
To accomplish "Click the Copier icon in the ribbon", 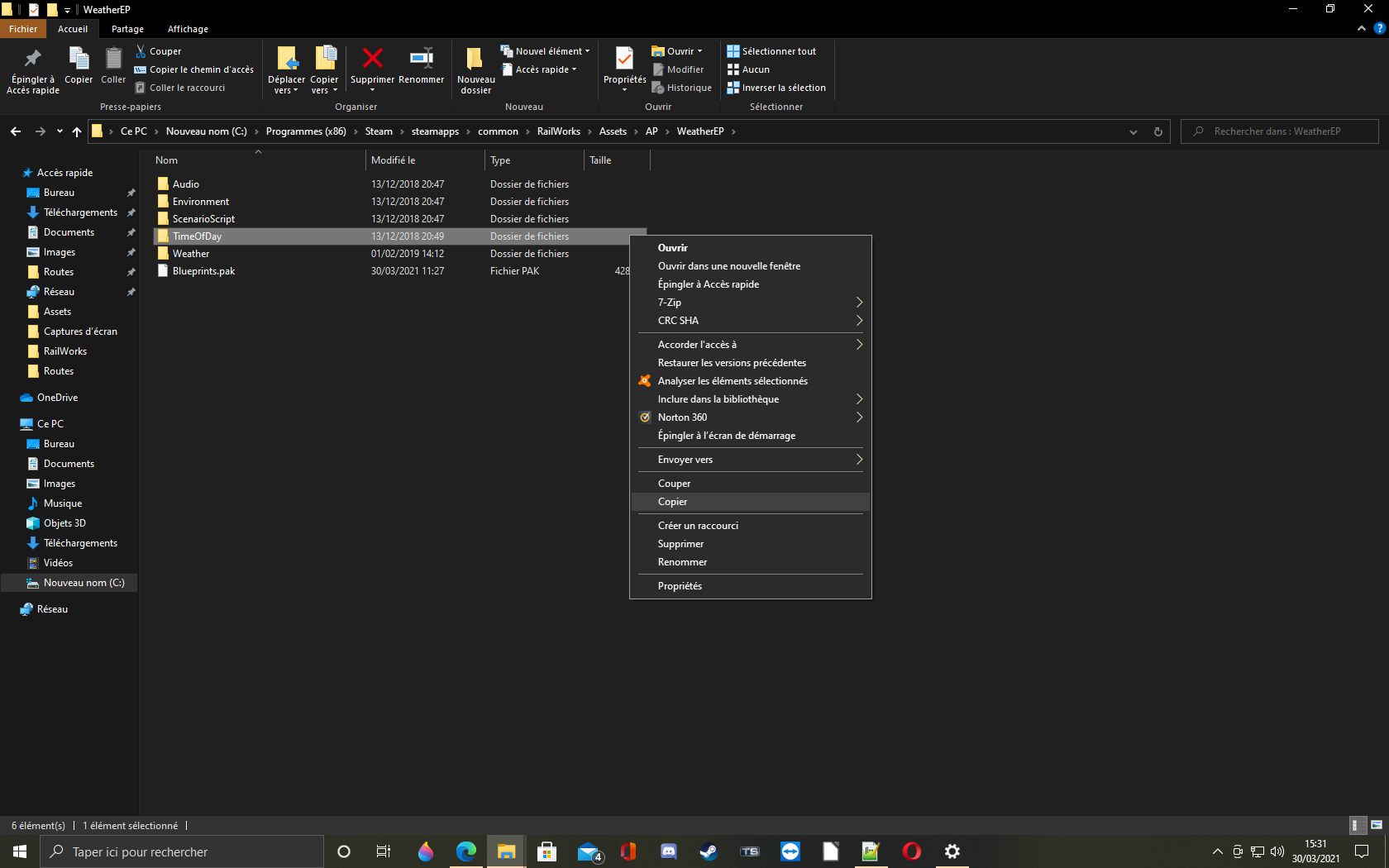I will (x=79, y=66).
